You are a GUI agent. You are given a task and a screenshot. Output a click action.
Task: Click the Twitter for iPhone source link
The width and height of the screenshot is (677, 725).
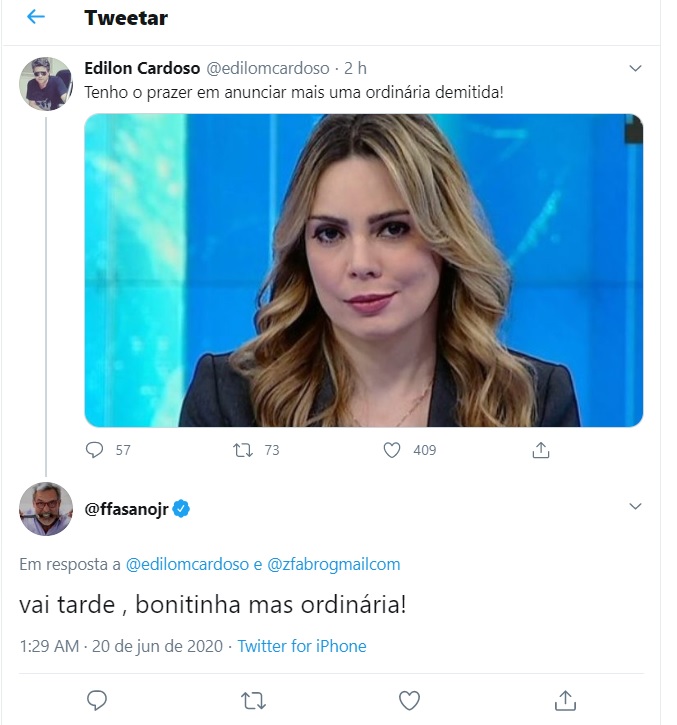(302, 646)
